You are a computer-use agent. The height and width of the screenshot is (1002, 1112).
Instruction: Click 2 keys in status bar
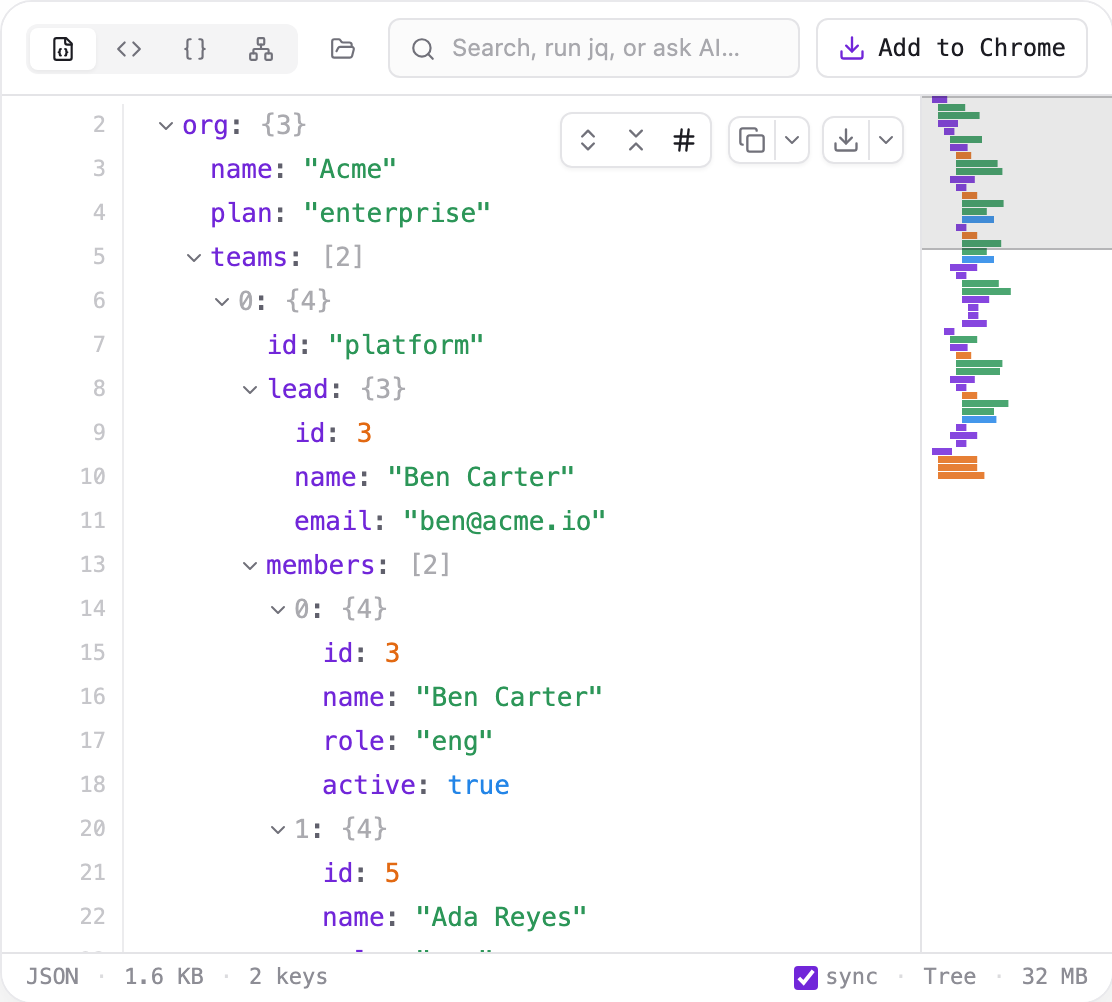[x=288, y=976]
